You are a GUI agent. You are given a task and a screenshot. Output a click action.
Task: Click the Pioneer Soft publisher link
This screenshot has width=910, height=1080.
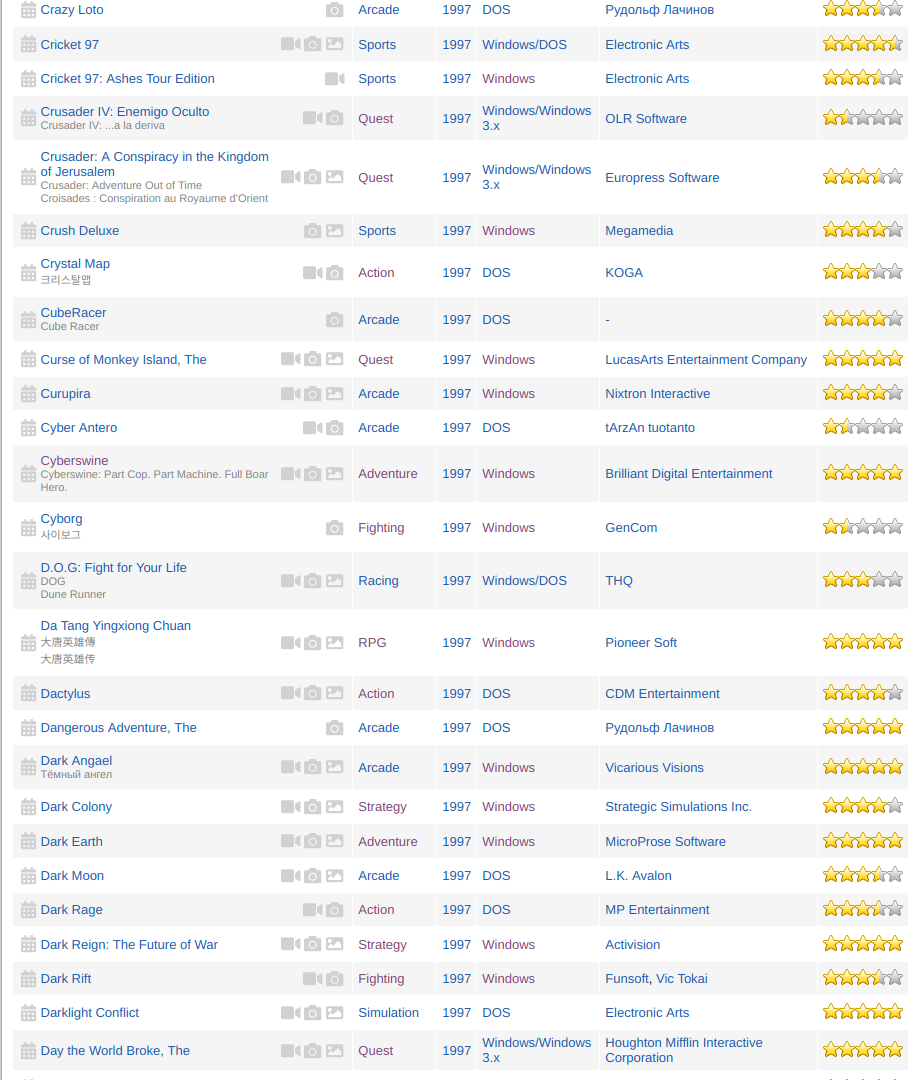(641, 643)
